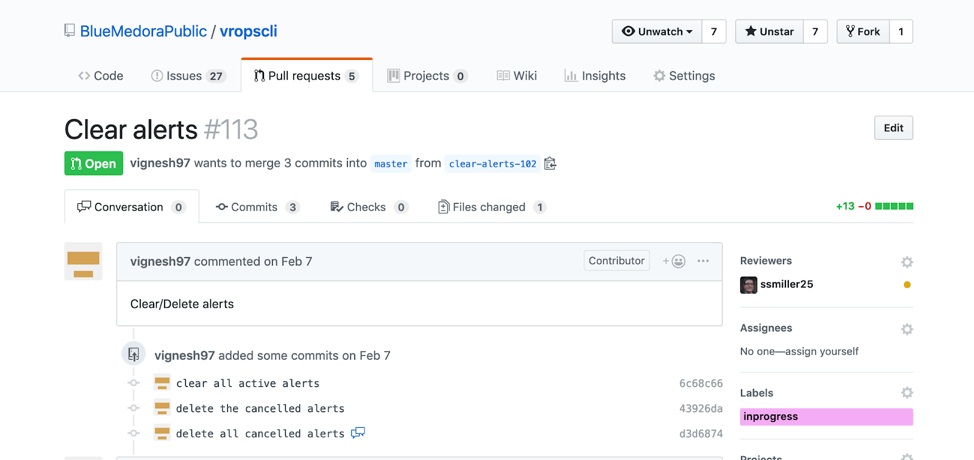Click the green diffstat bar
This screenshot has width=974, height=460.
[894, 207]
